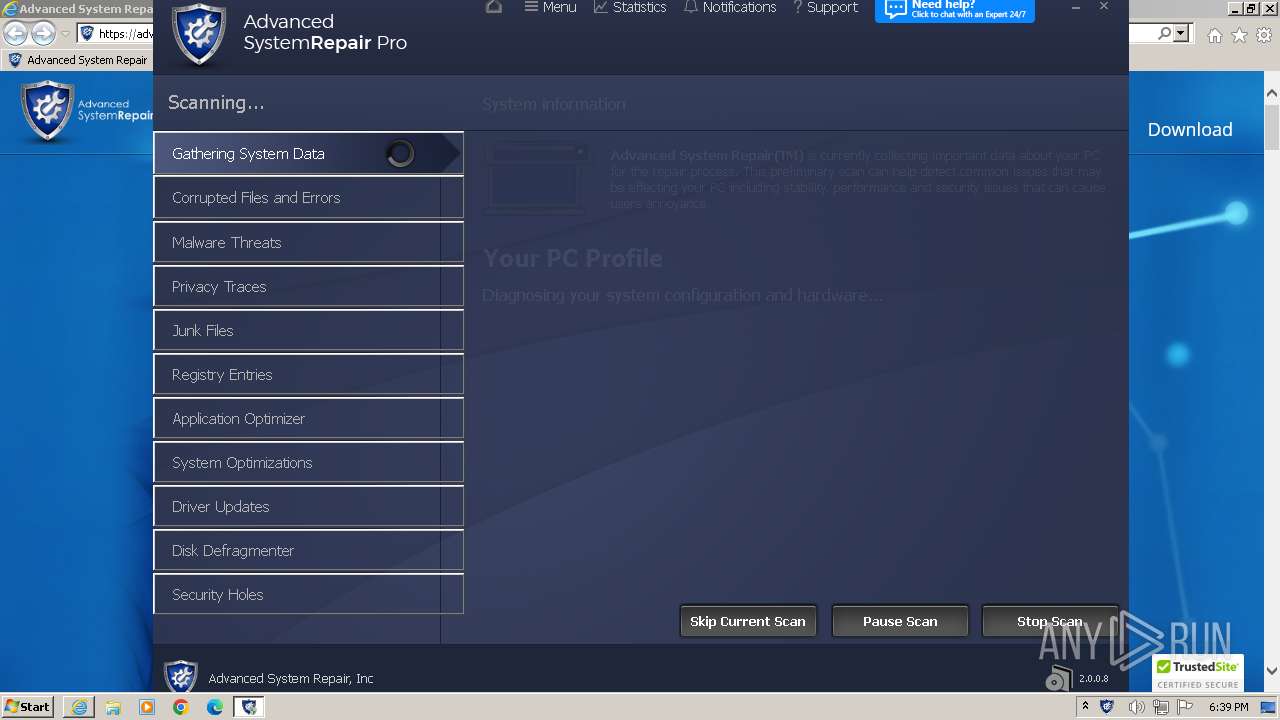Select Corrupted Files and Errors step
This screenshot has height=720, width=1280.
308,198
